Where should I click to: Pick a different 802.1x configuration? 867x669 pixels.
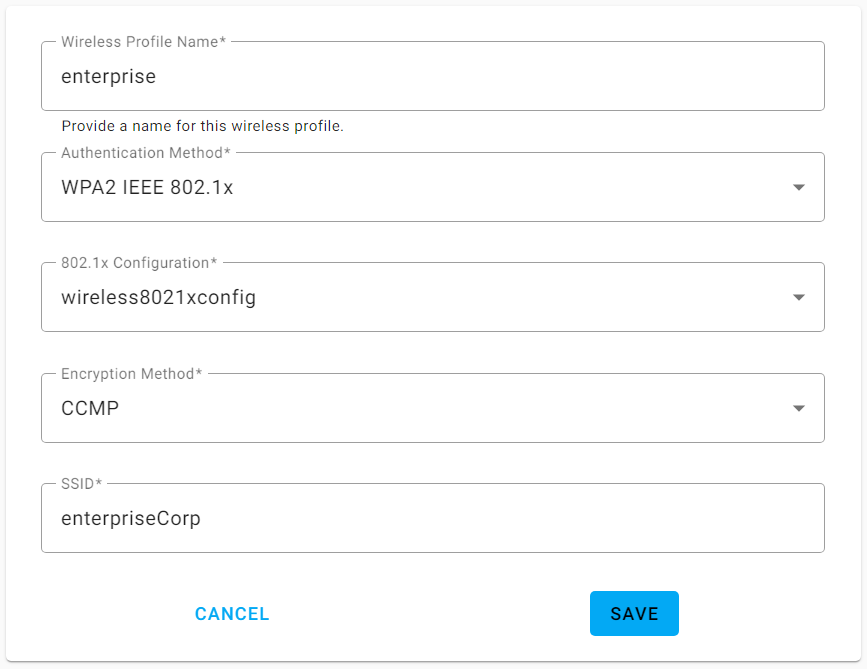click(430, 296)
